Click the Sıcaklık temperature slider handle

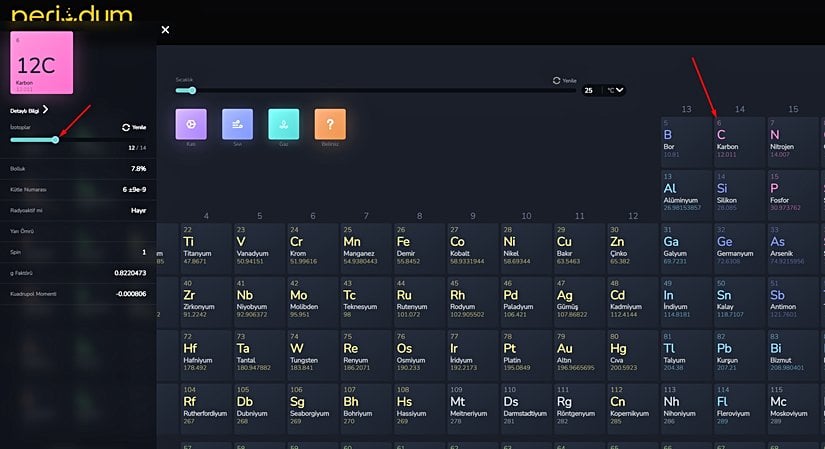[192, 90]
